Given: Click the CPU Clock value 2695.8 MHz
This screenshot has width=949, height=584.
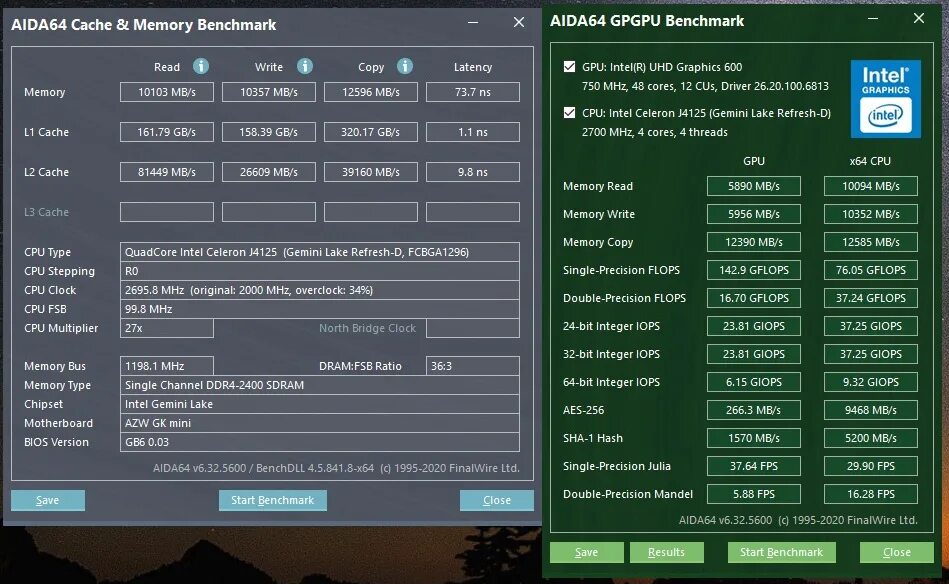Looking at the screenshot, I should pos(320,290).
